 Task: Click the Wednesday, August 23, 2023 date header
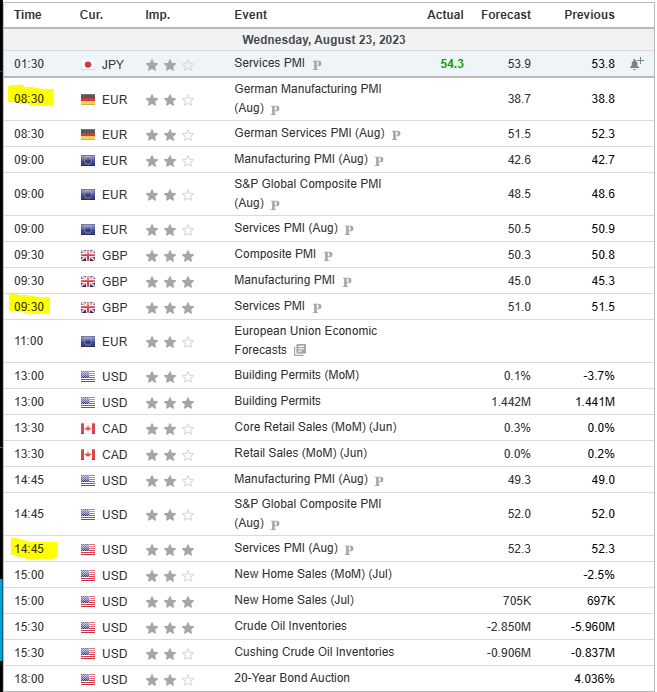coord(324,39)
